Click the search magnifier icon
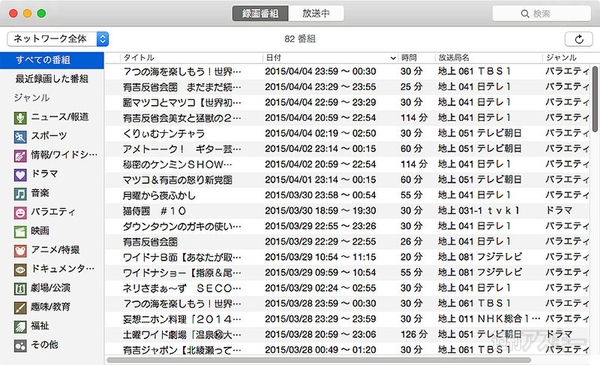Image resolution: width=600 pixels, height=365 pixels. tap(525, 14)
